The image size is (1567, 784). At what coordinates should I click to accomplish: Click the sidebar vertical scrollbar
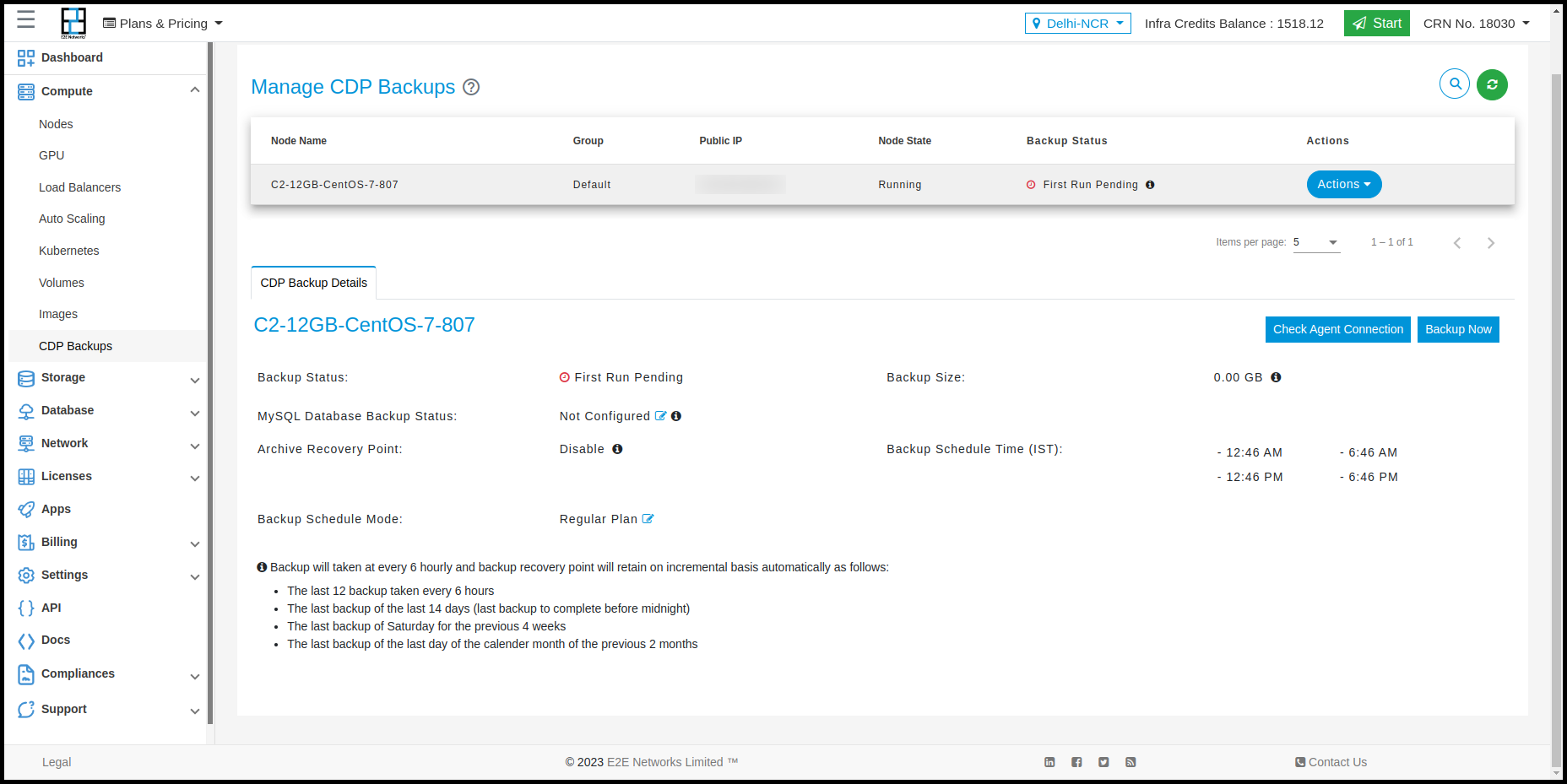209,383
